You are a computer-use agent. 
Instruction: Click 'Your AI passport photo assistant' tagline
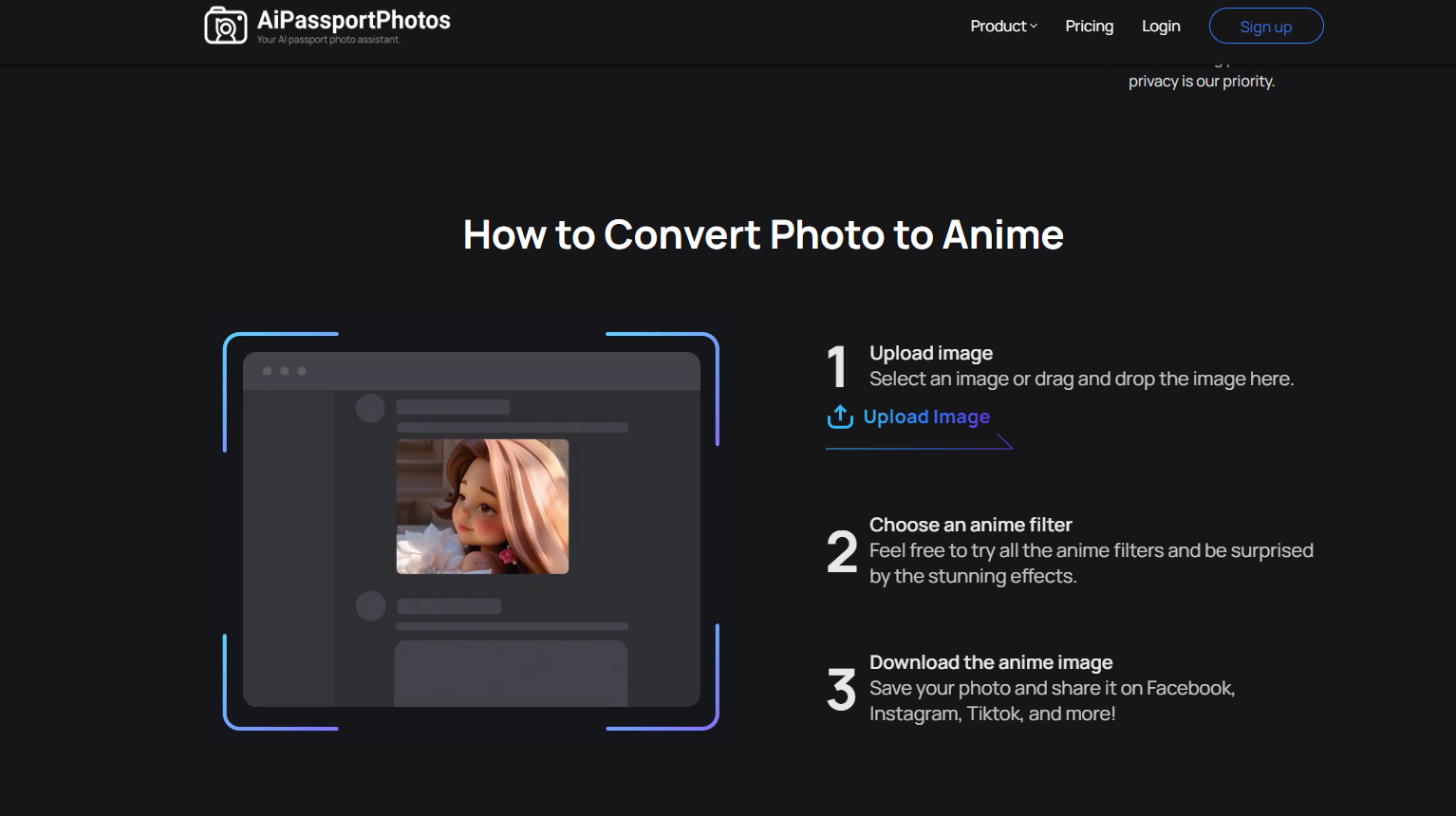click(328, 40)
